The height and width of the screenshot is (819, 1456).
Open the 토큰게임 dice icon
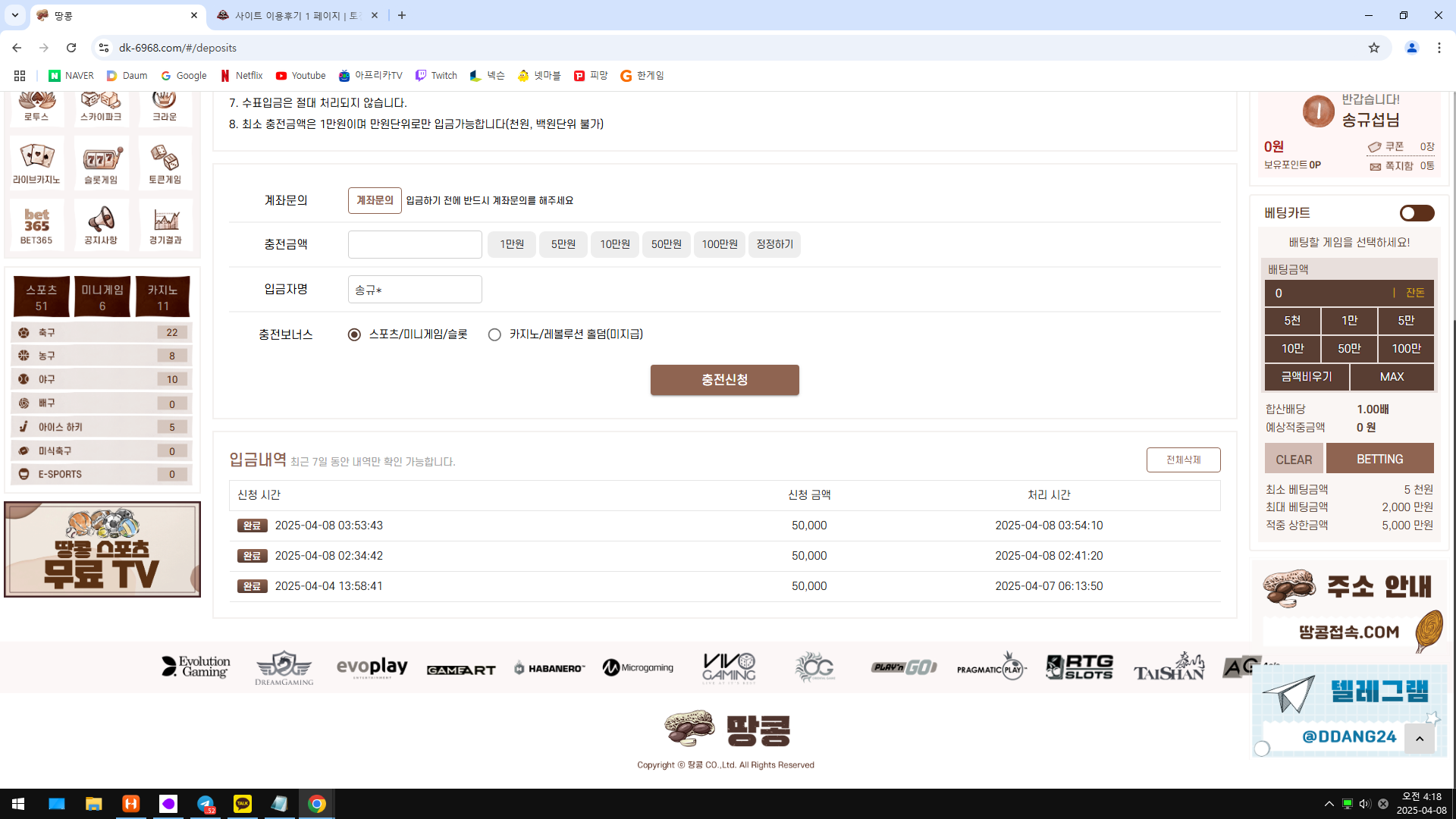165,163
